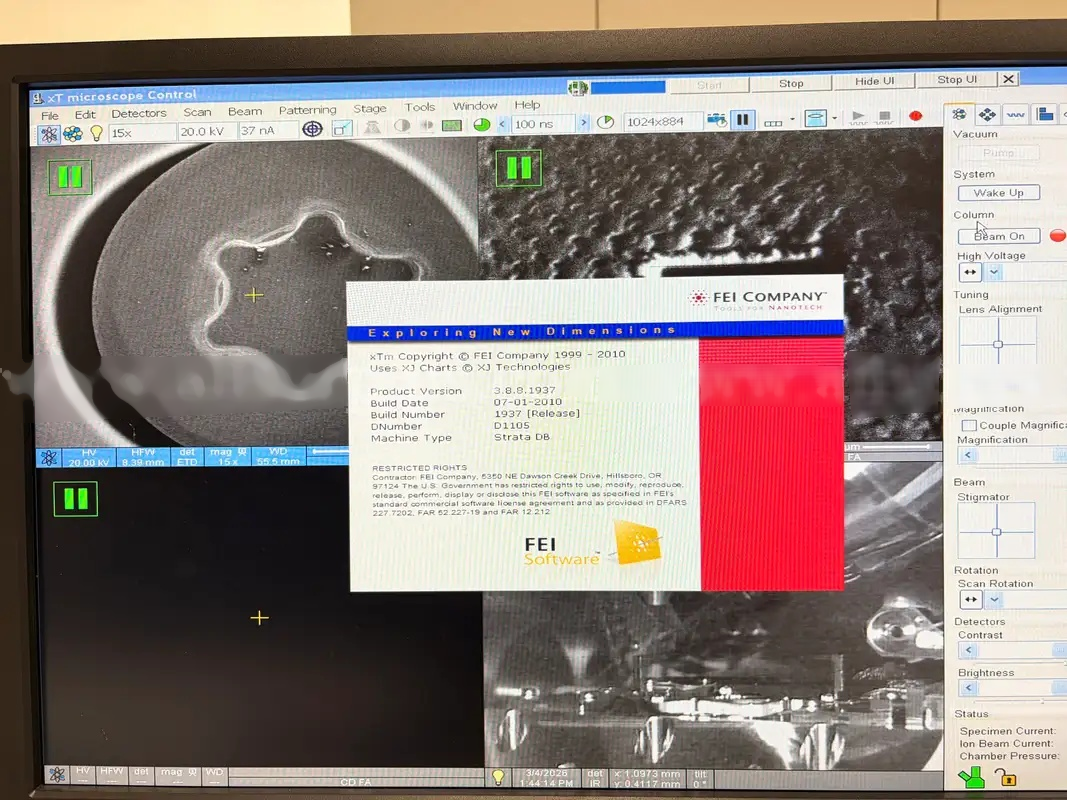Click the target crosshair toolbar icon
The height and width of the screenshot is (800, 1067).
click(x=312, y=129)
